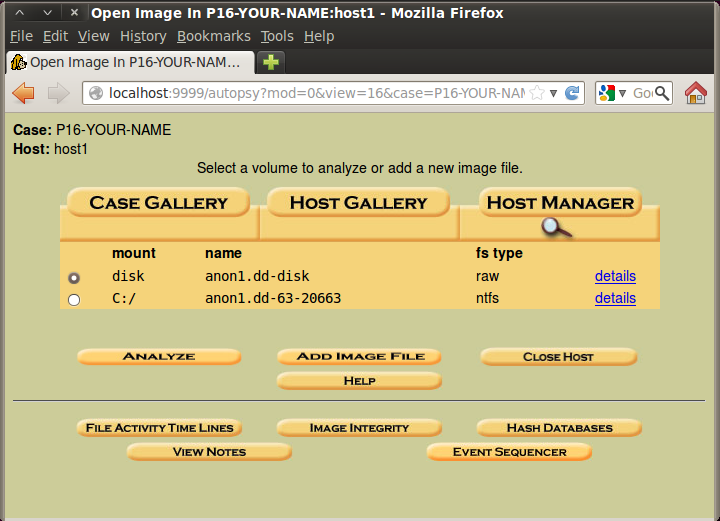Open Hash Databases
This screenshot has height=521, width=720.
[x=559, y=428]
